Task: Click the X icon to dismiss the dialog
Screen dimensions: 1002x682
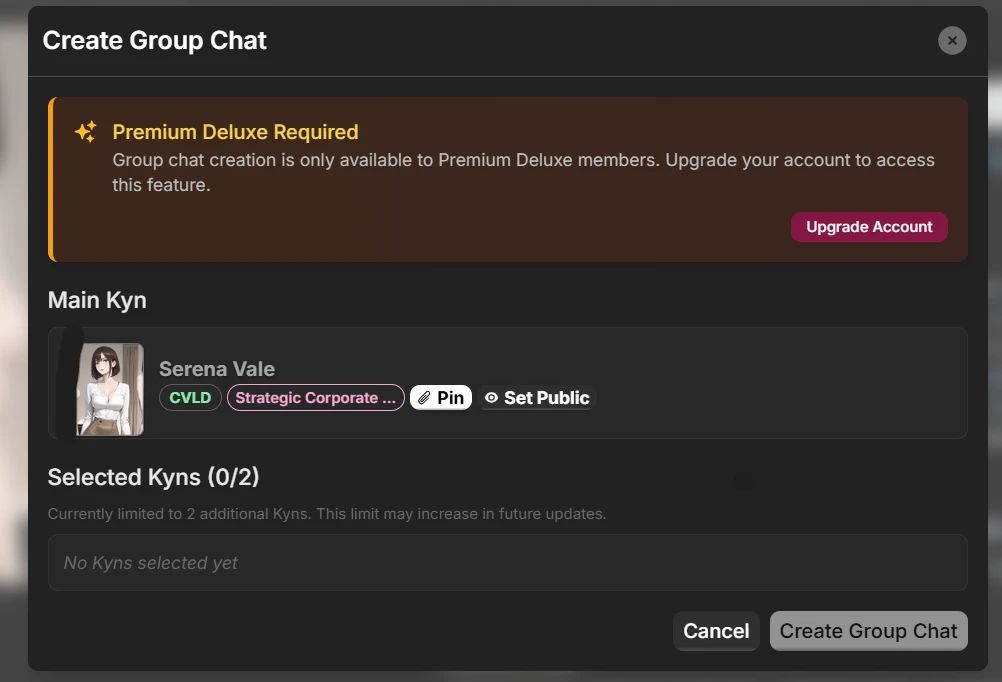Action: [x=951, y=40]
